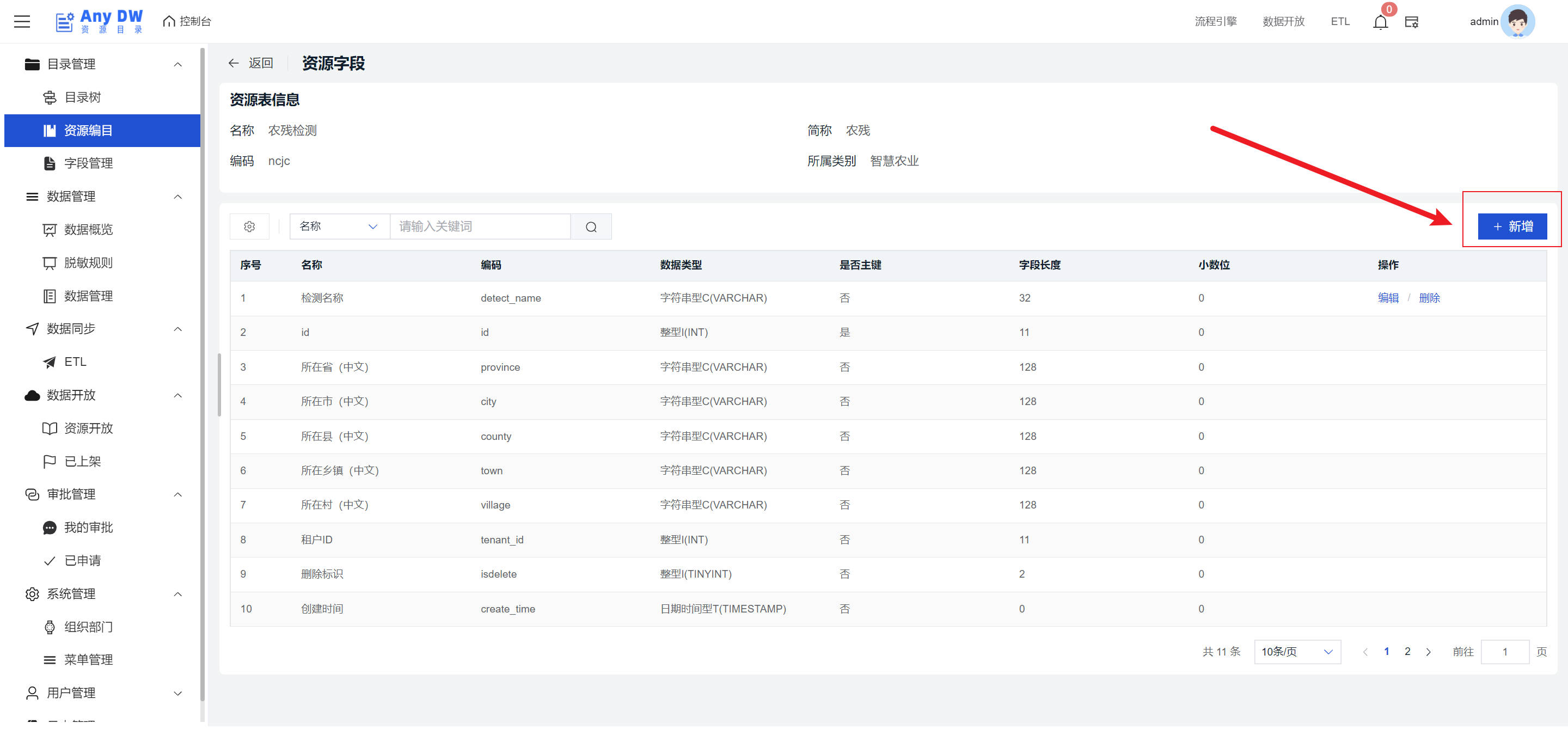Open the notification bell
The image size is (1568, 735).
[1380, 22]
